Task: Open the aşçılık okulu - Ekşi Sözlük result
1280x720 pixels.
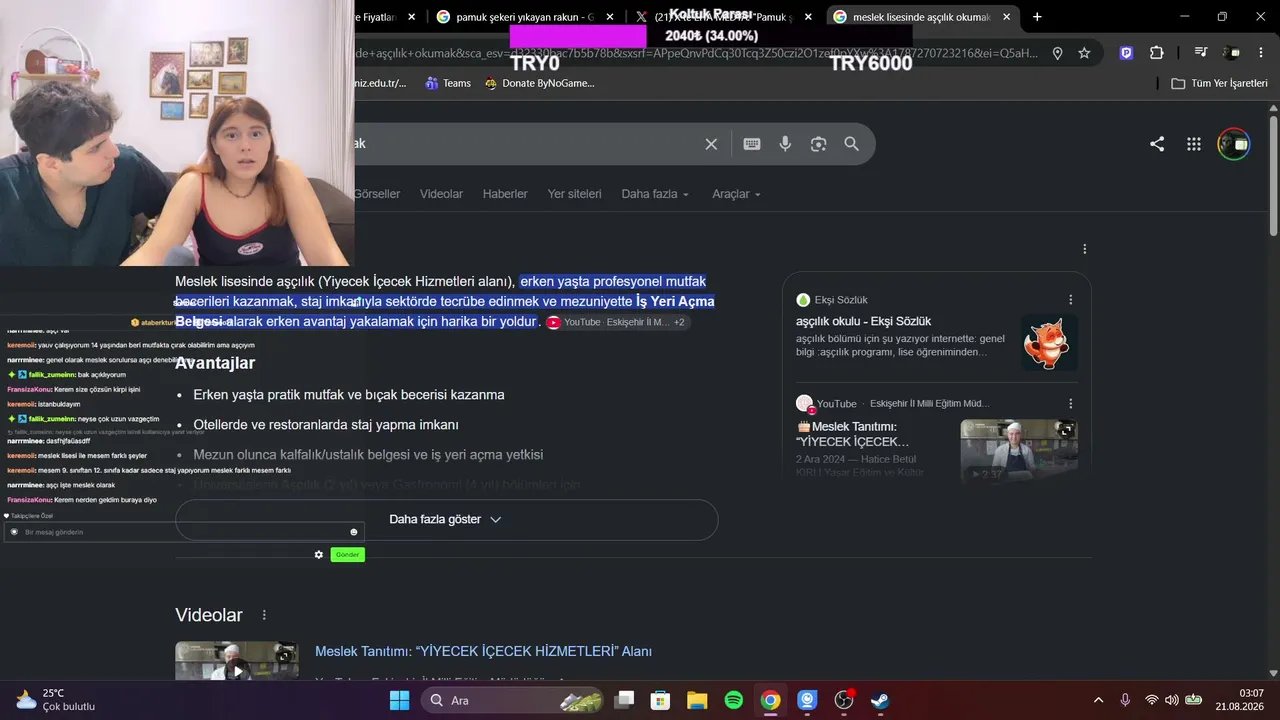Action: click(x=863, y=321)
